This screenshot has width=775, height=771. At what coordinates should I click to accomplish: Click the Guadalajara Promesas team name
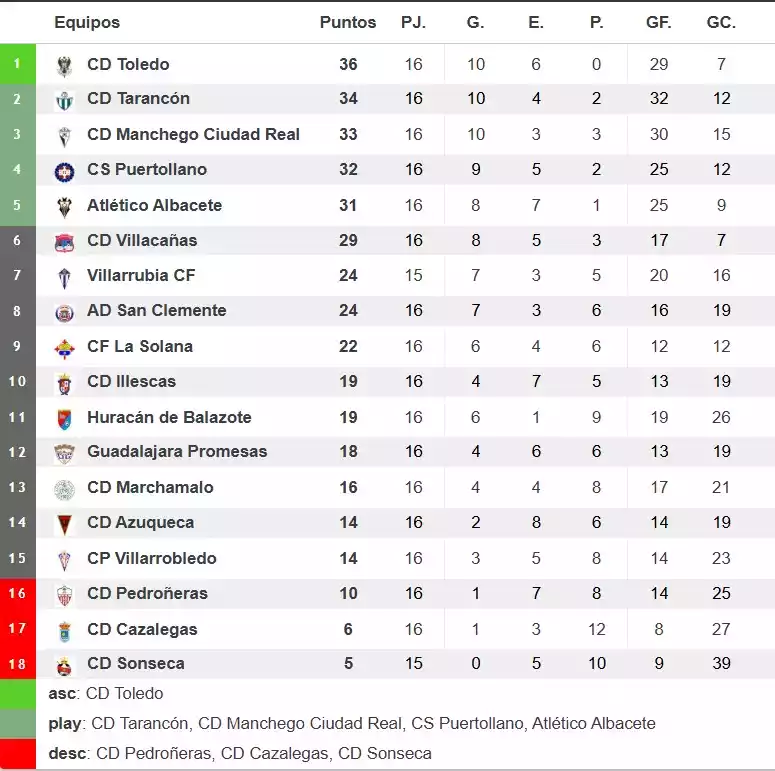[177, 451]
